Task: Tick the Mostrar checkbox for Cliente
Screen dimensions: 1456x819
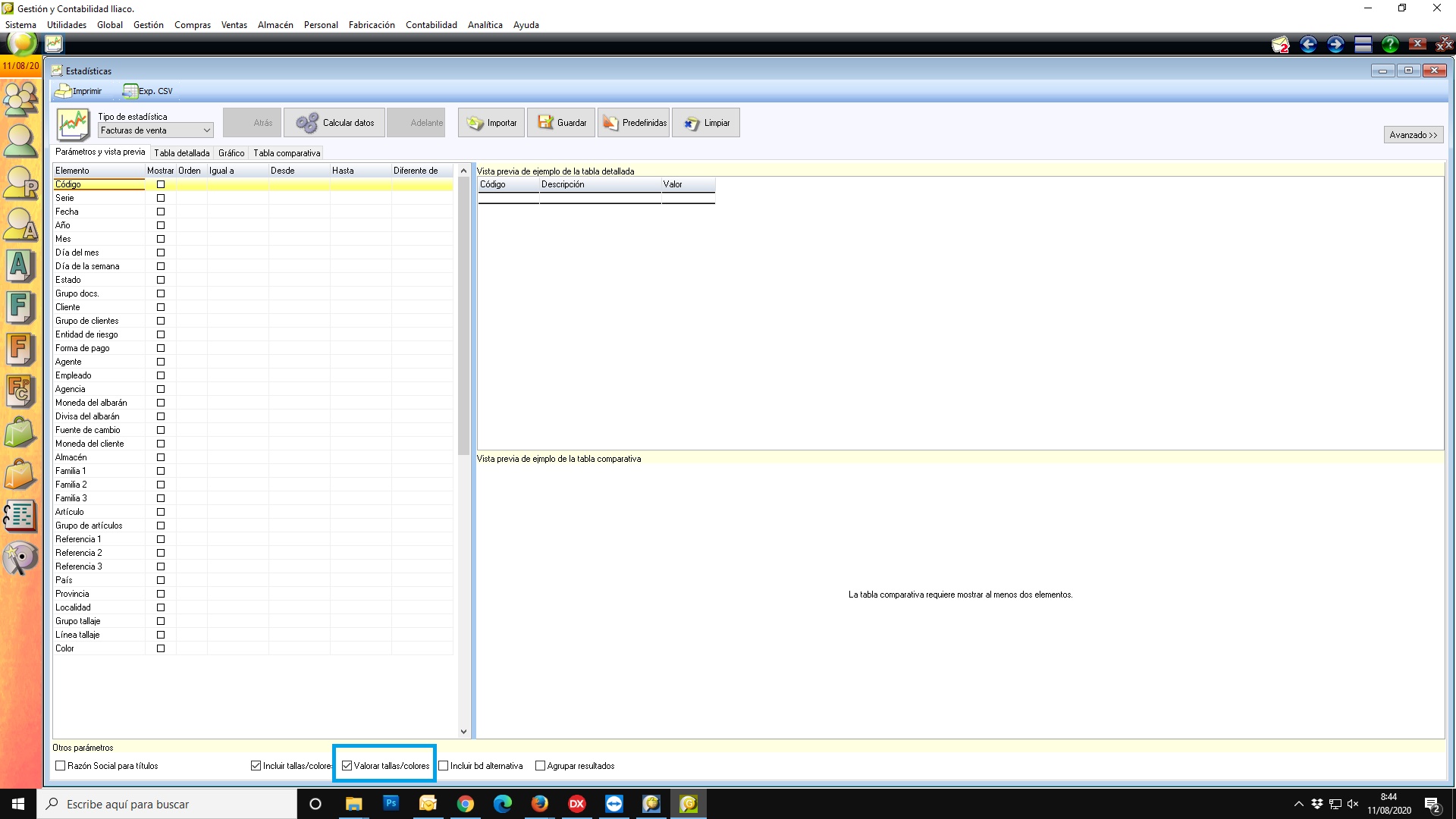Action: point(161,307)
